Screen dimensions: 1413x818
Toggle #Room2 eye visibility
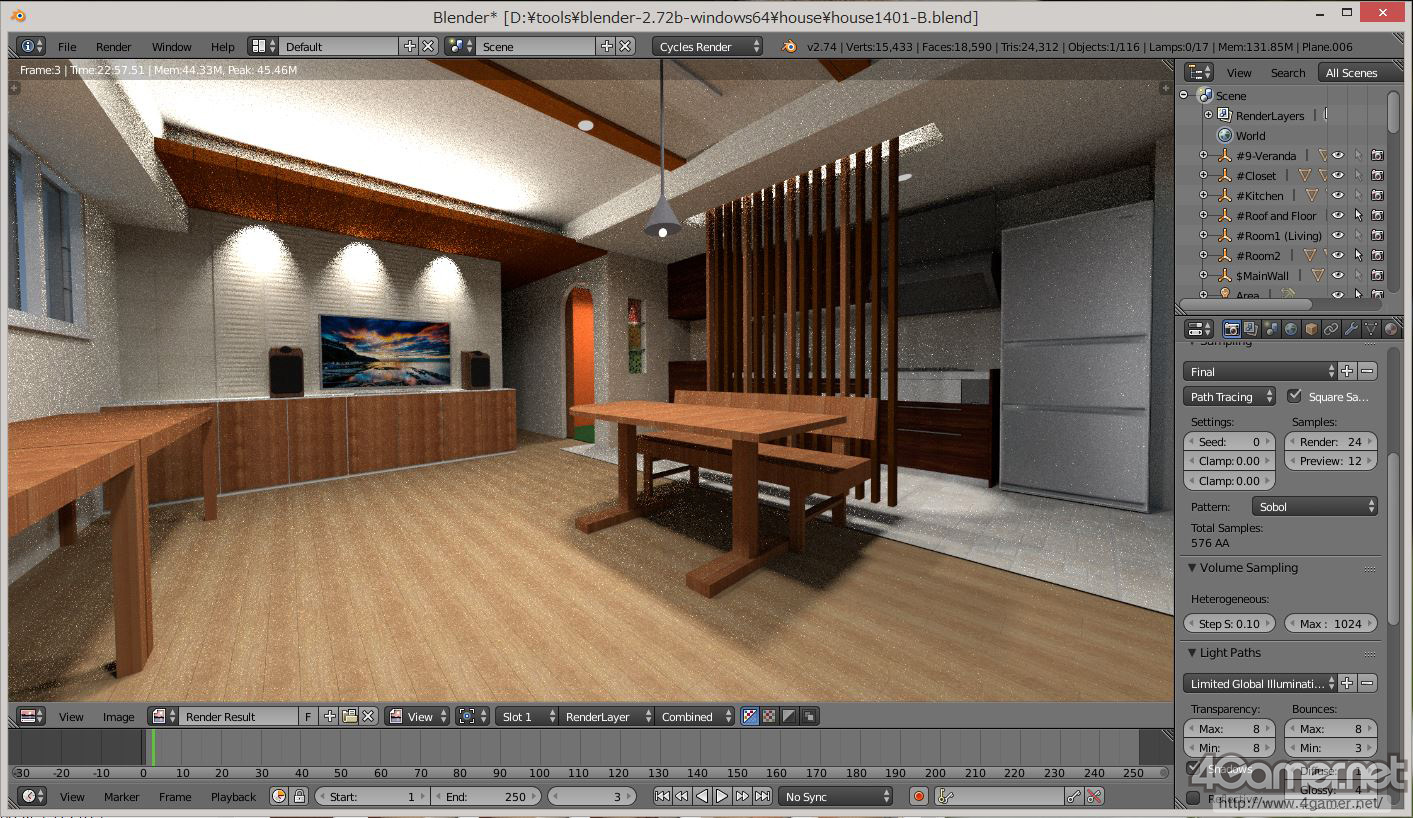[1338, 255]
